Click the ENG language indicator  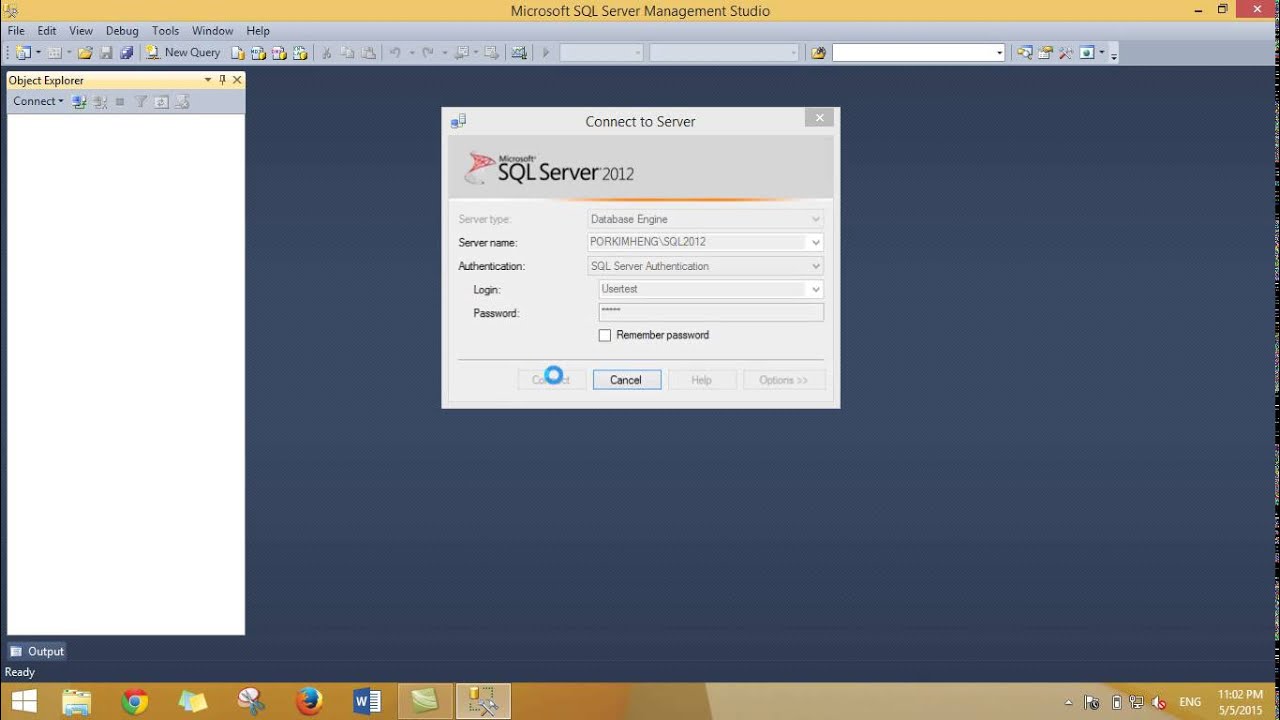1190,702
